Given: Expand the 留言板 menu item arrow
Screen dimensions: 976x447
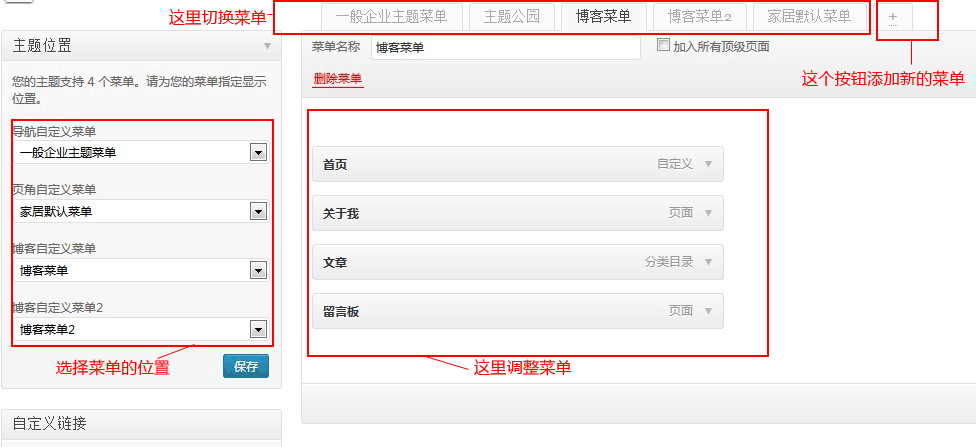Looking at the screenshot, I should 708,311.
